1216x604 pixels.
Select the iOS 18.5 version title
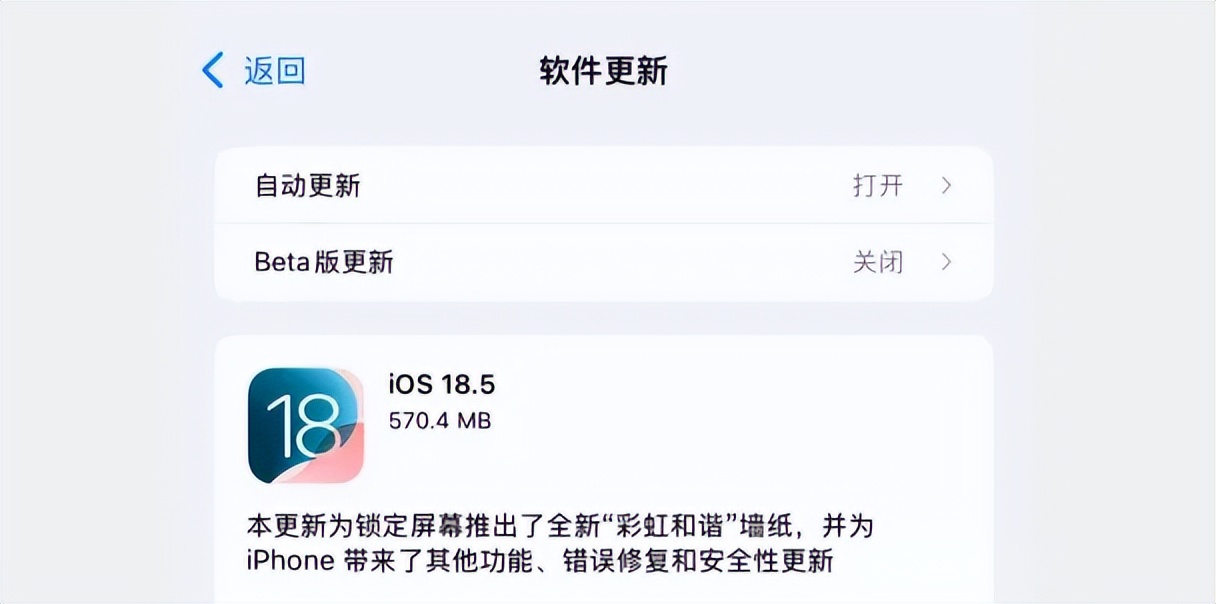pos(442,385)
